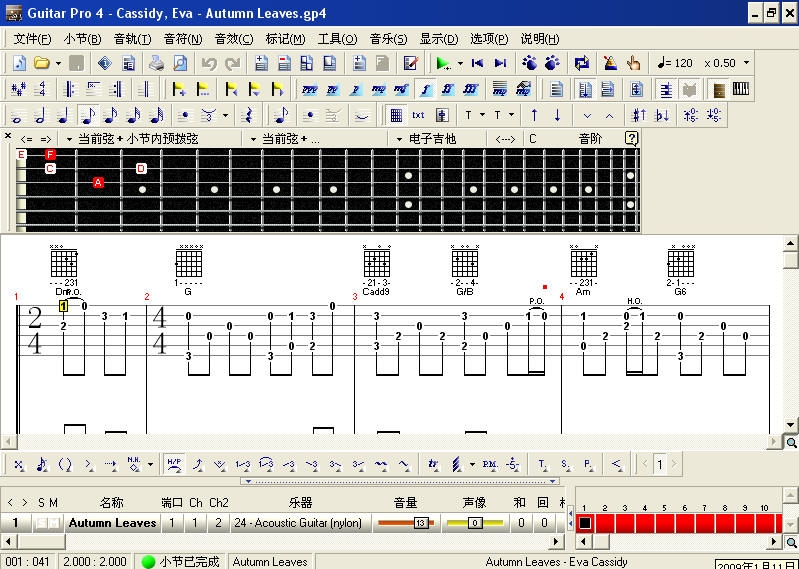Move note up one string arrow
The image size is (799, 569).
[534, 116]
